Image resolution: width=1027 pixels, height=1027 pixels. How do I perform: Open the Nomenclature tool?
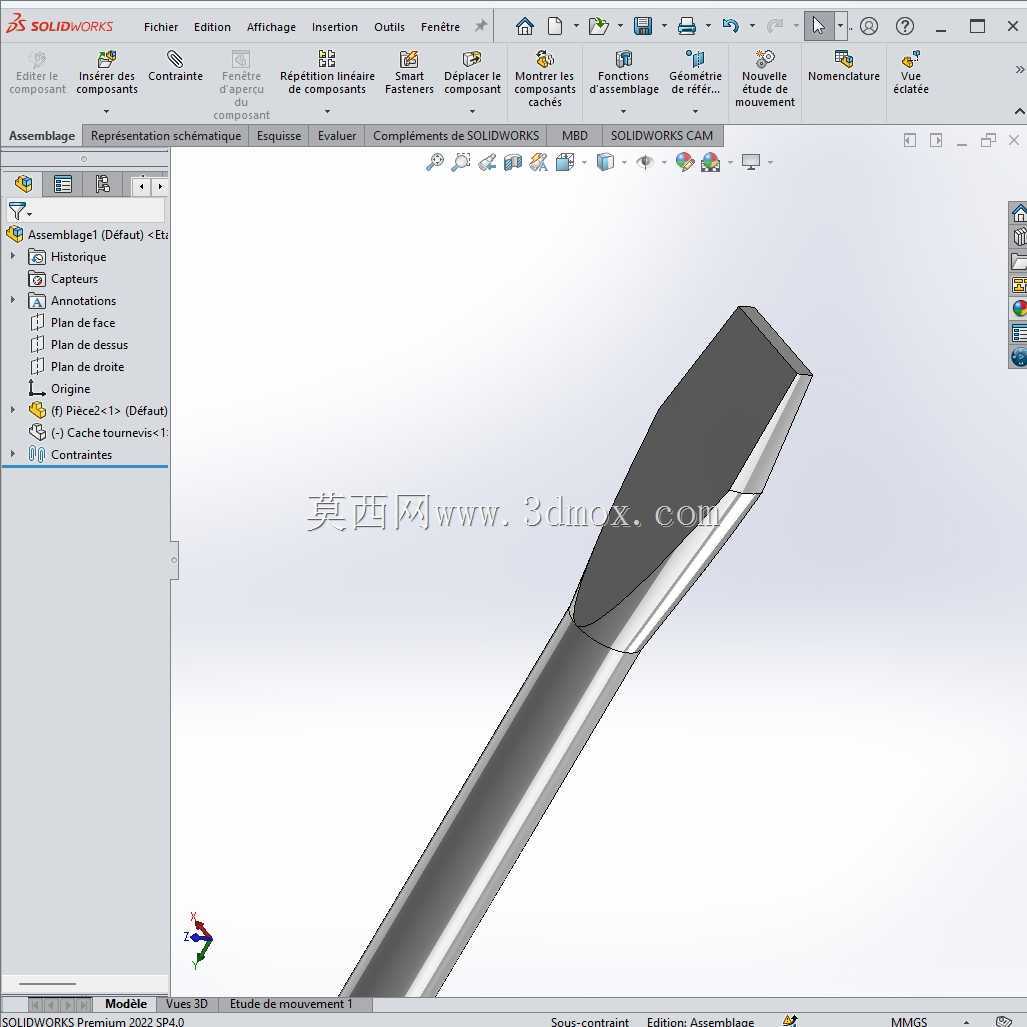coord(844,67)
